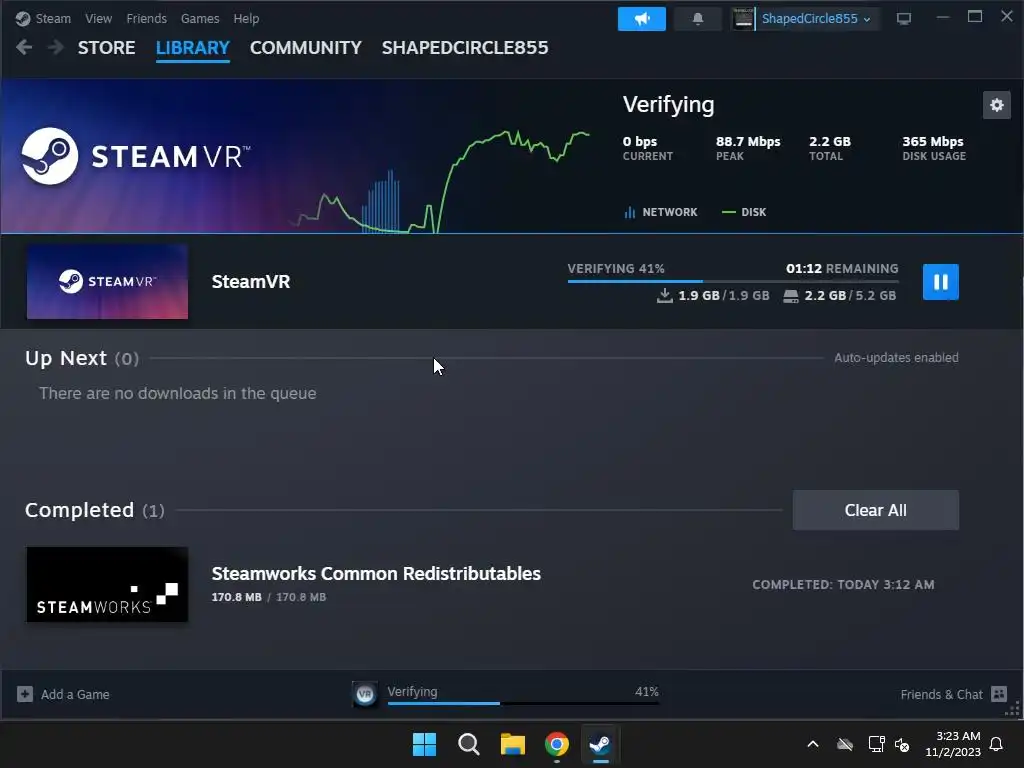The width and height of the screenshot is (1024, 768).
Task: Open the SHAPEDCIRCLE855 profile tab
Action: pyautogui.click(x=465, y=48)
